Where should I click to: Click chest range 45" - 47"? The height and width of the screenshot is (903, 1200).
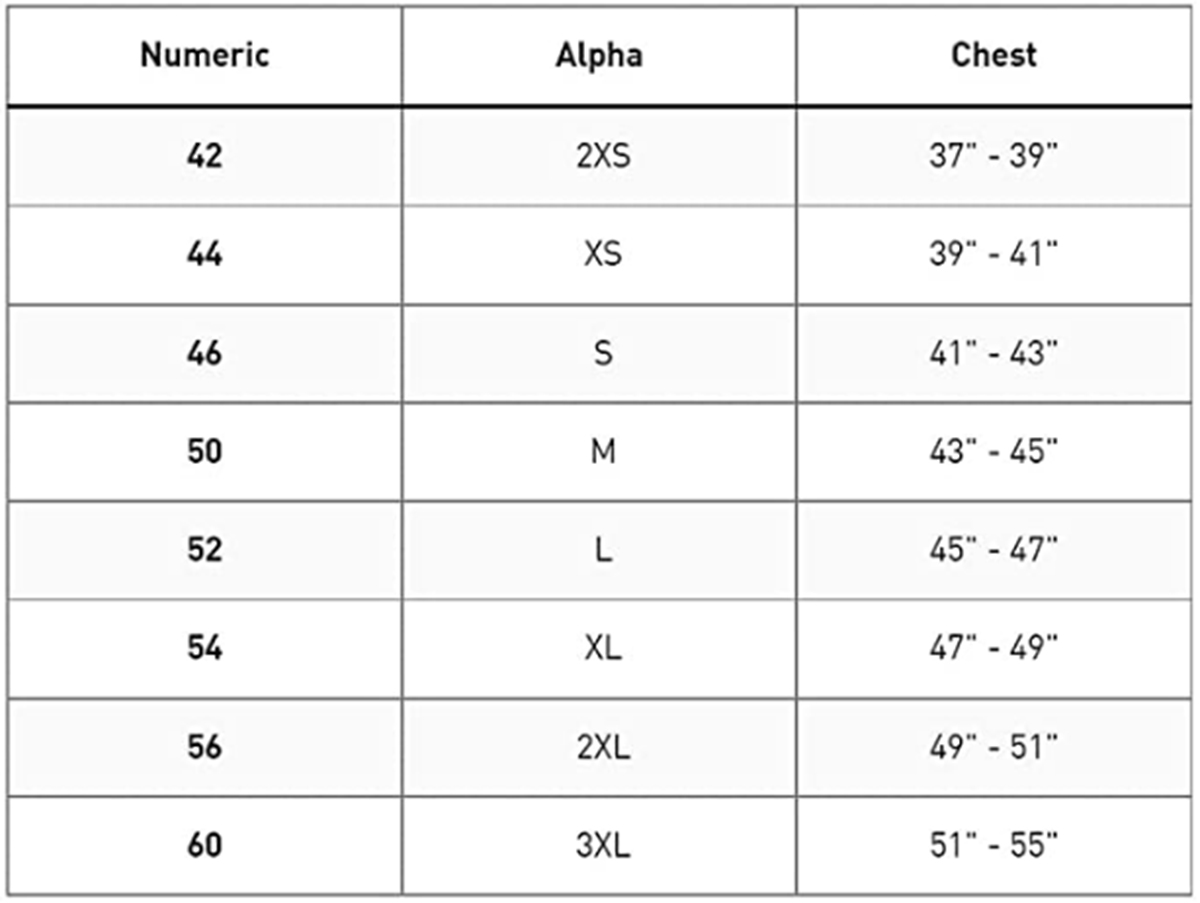coord(993,549)
